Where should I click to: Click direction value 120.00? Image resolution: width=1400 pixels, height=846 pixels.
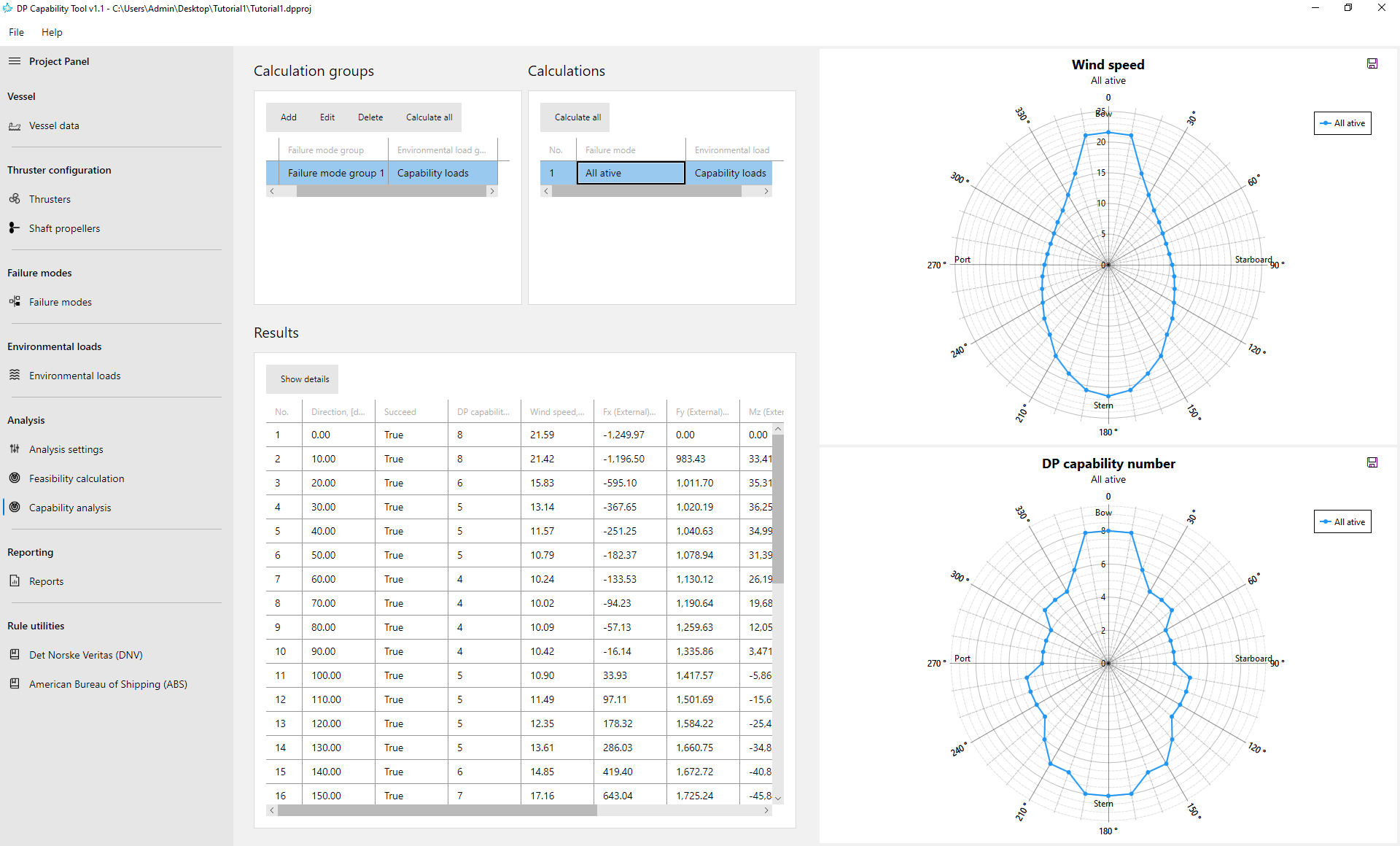326,723
